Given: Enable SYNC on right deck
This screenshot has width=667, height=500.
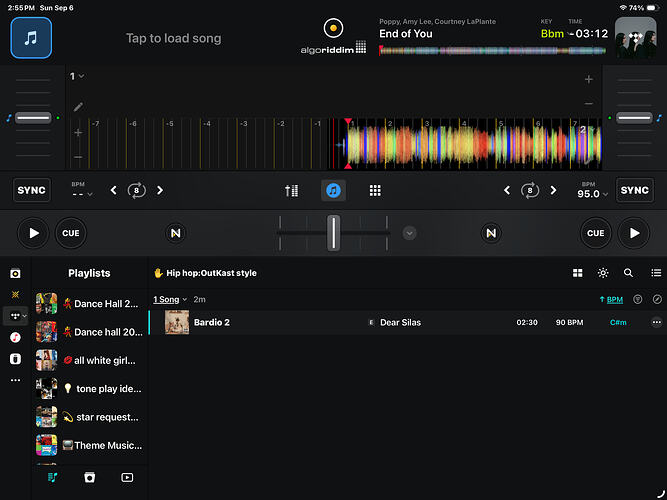Looking at the screenshot, I should click(x=635, y=190).
